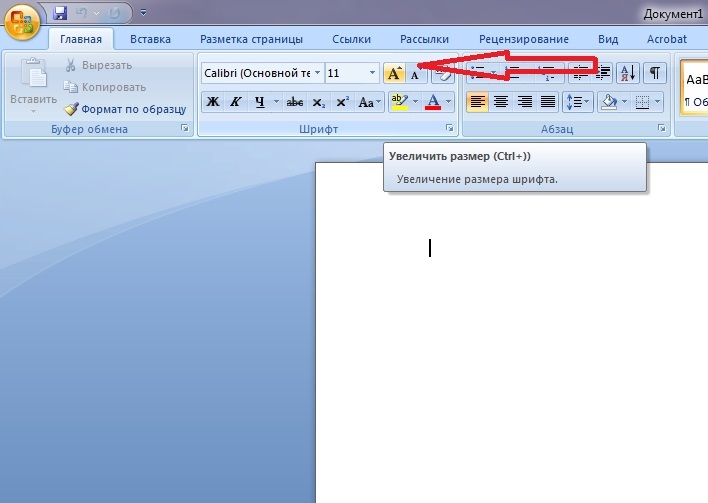The width and height of the screenshot is (708, 503).
Task: Open the Буфер обмена dialog launcher
Action: [x=185, y=129]
